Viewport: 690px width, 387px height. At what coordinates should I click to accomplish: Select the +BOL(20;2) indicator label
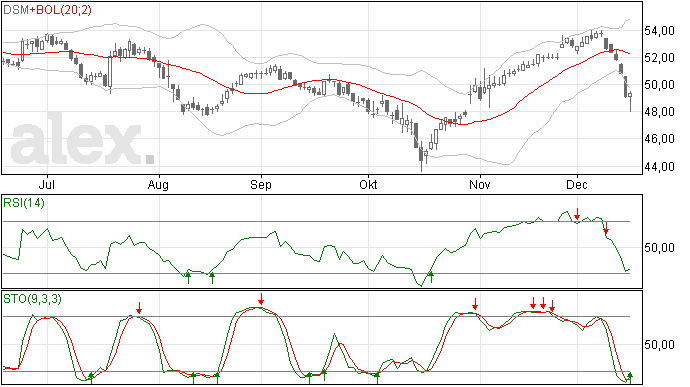61,10
